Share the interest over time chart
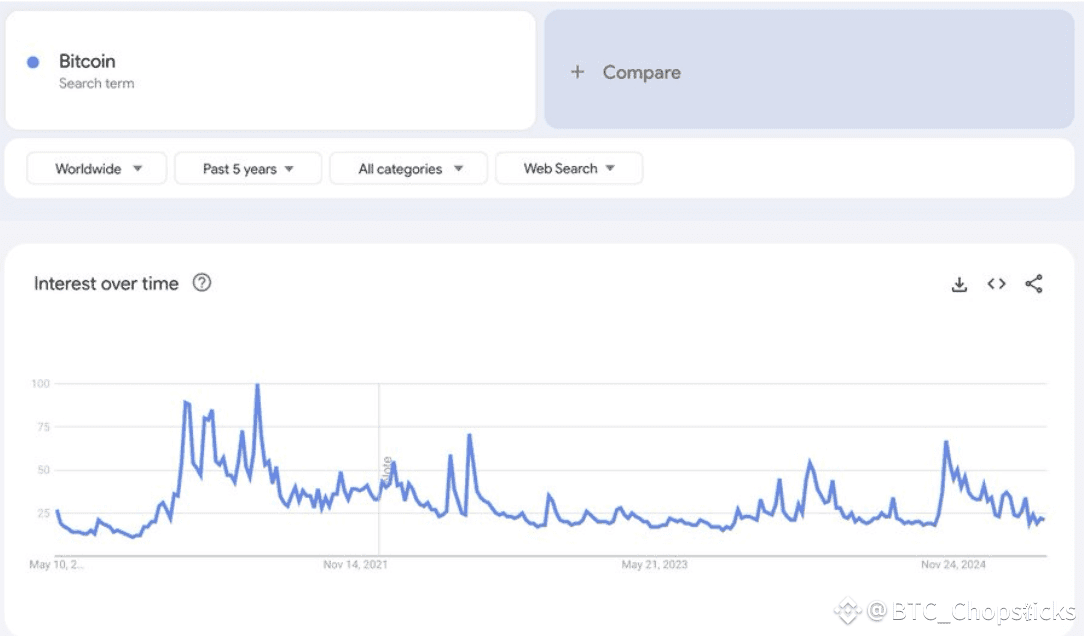1084x636 pixels. 1034,284
